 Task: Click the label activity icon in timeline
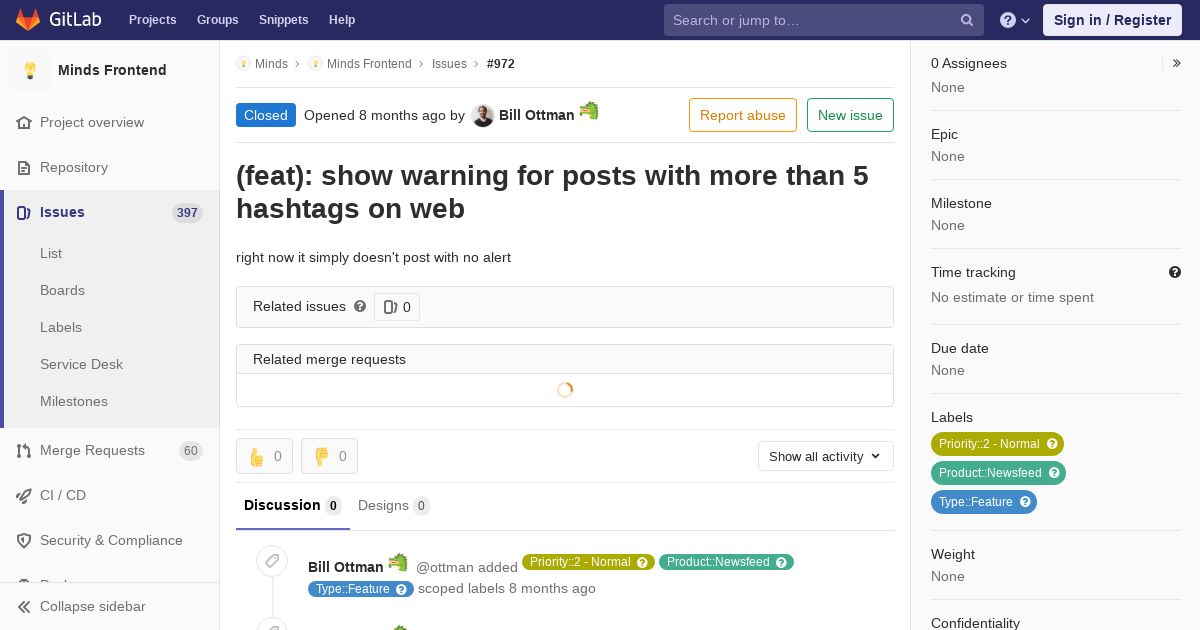pos(272,561)
